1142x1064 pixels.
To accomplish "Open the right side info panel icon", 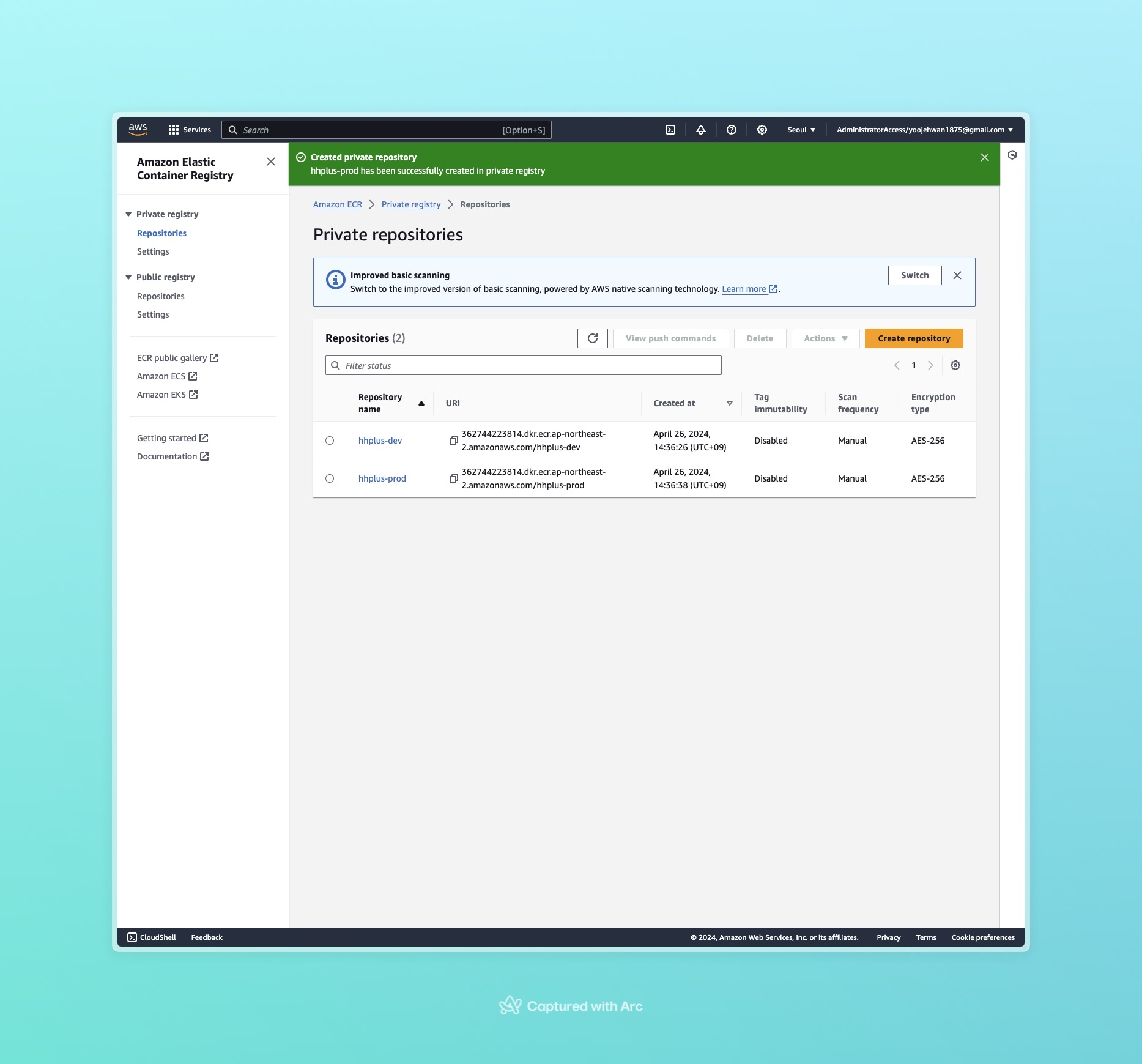I will tap(1012, 155).
